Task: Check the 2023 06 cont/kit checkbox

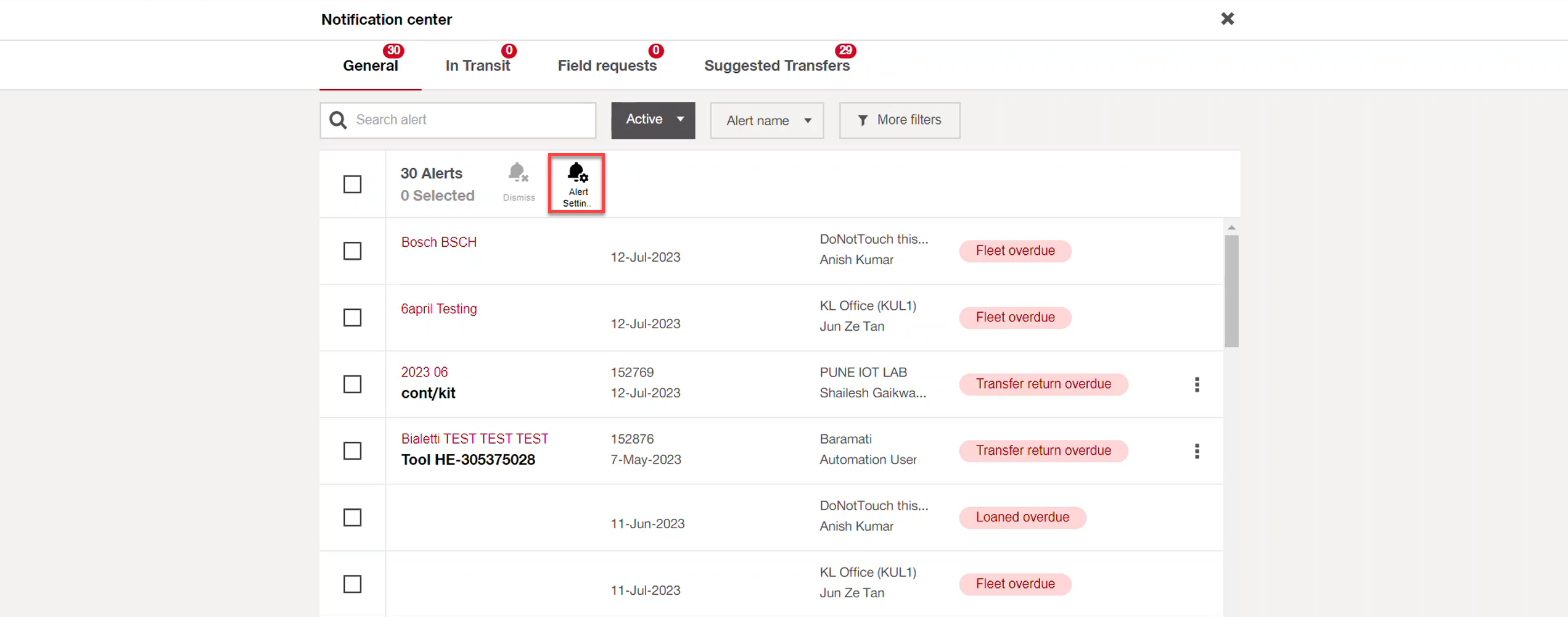Action: coord(353,384)
